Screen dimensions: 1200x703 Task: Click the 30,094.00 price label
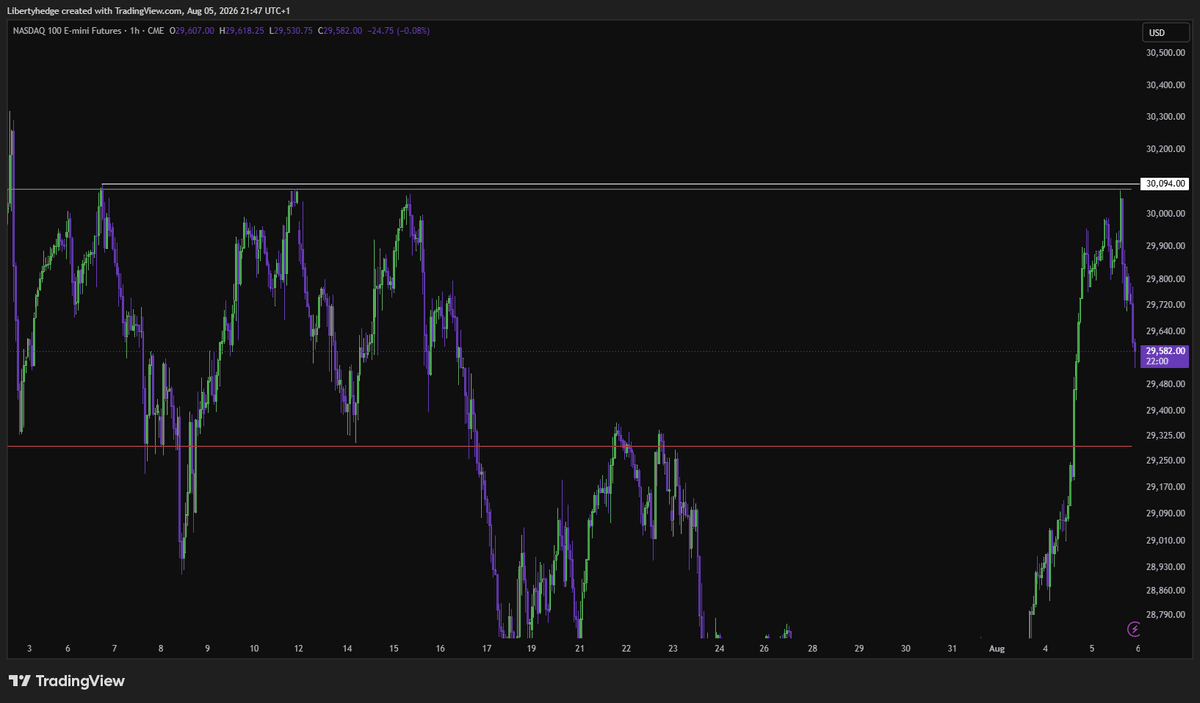click(1166, 184)
